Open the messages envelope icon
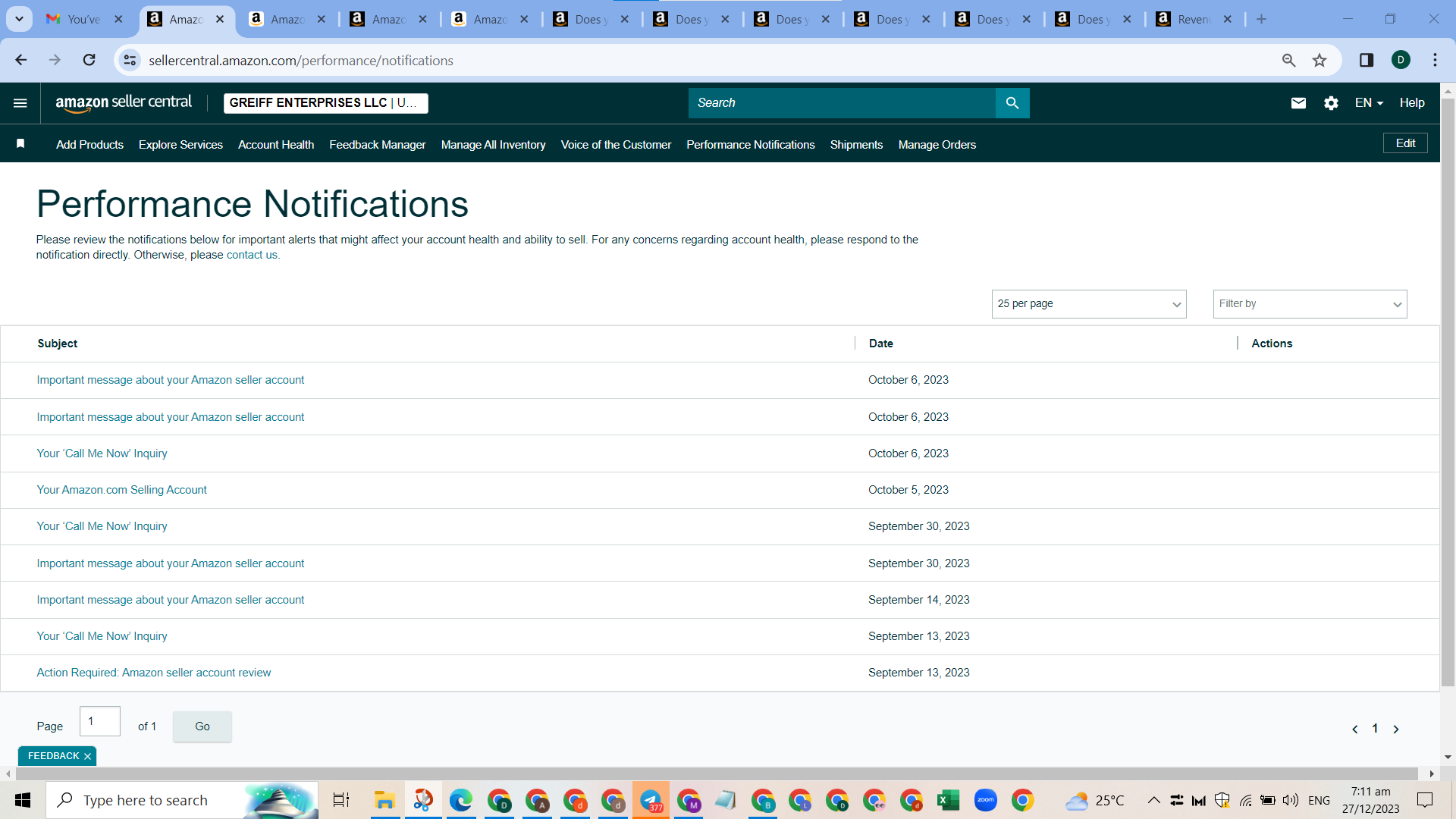 pos(1298,103)
